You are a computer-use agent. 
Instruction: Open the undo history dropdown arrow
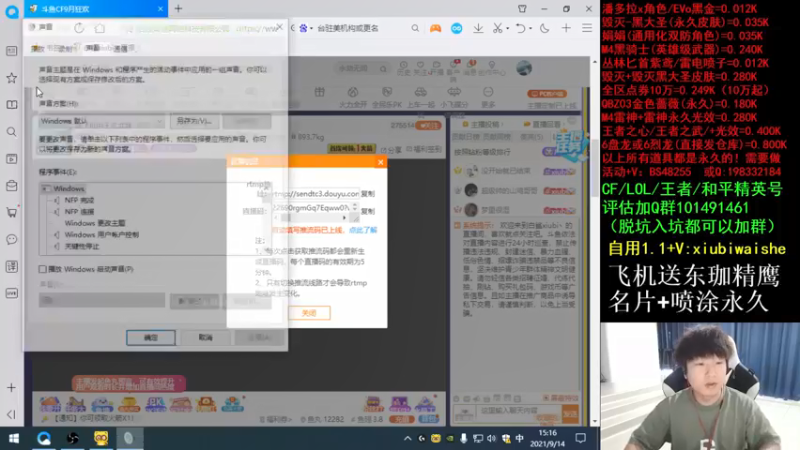531,29
